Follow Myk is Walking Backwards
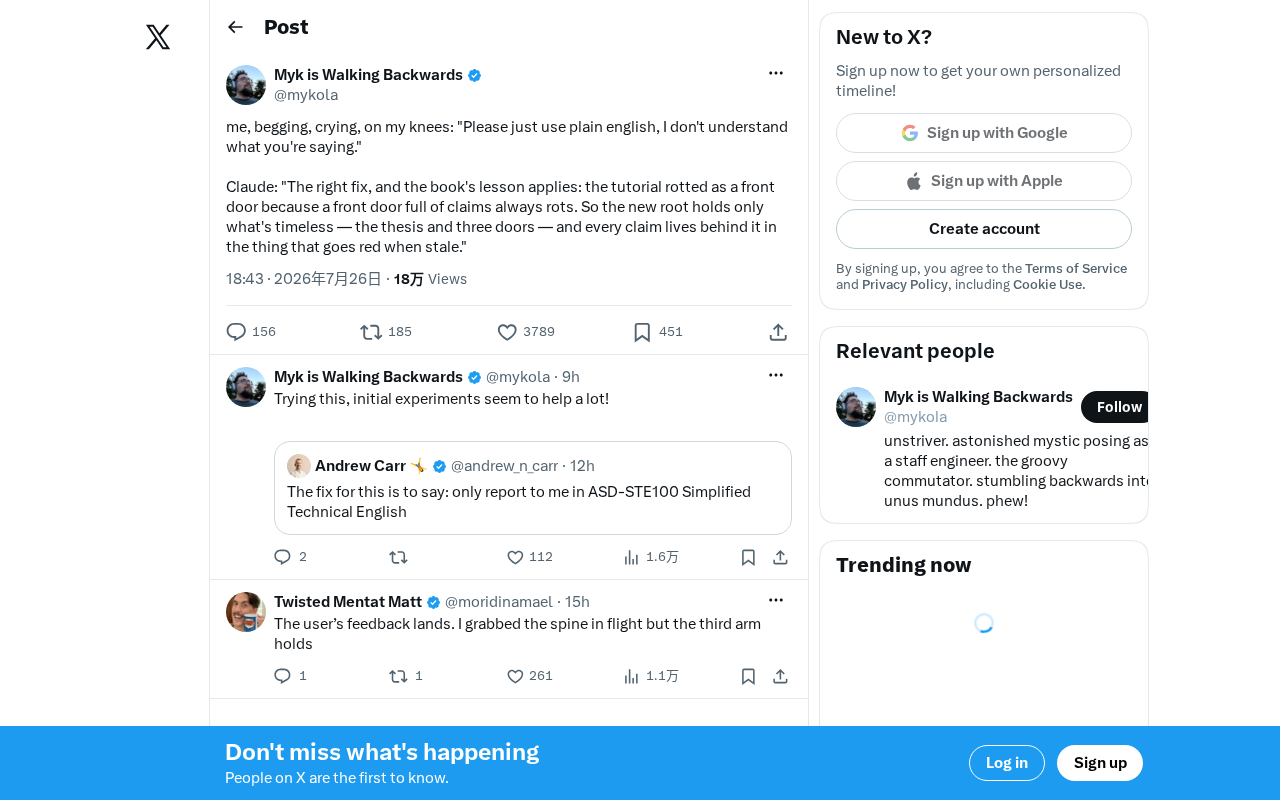The height and width of the screenshot is (800, 1280). [1115, 407]
